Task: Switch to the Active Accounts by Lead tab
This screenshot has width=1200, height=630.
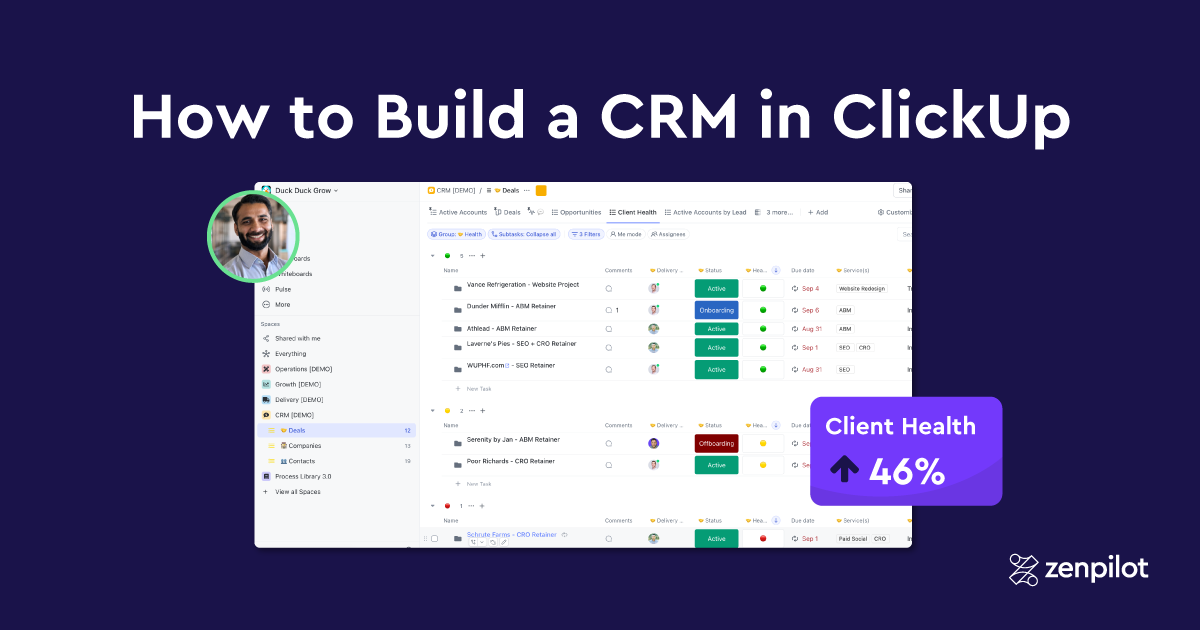Action: [710, 212]
